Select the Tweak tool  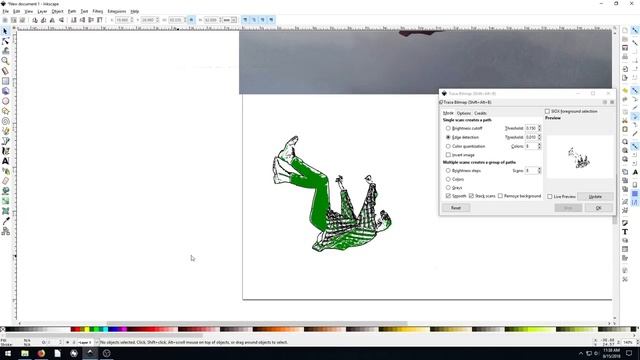5,51
